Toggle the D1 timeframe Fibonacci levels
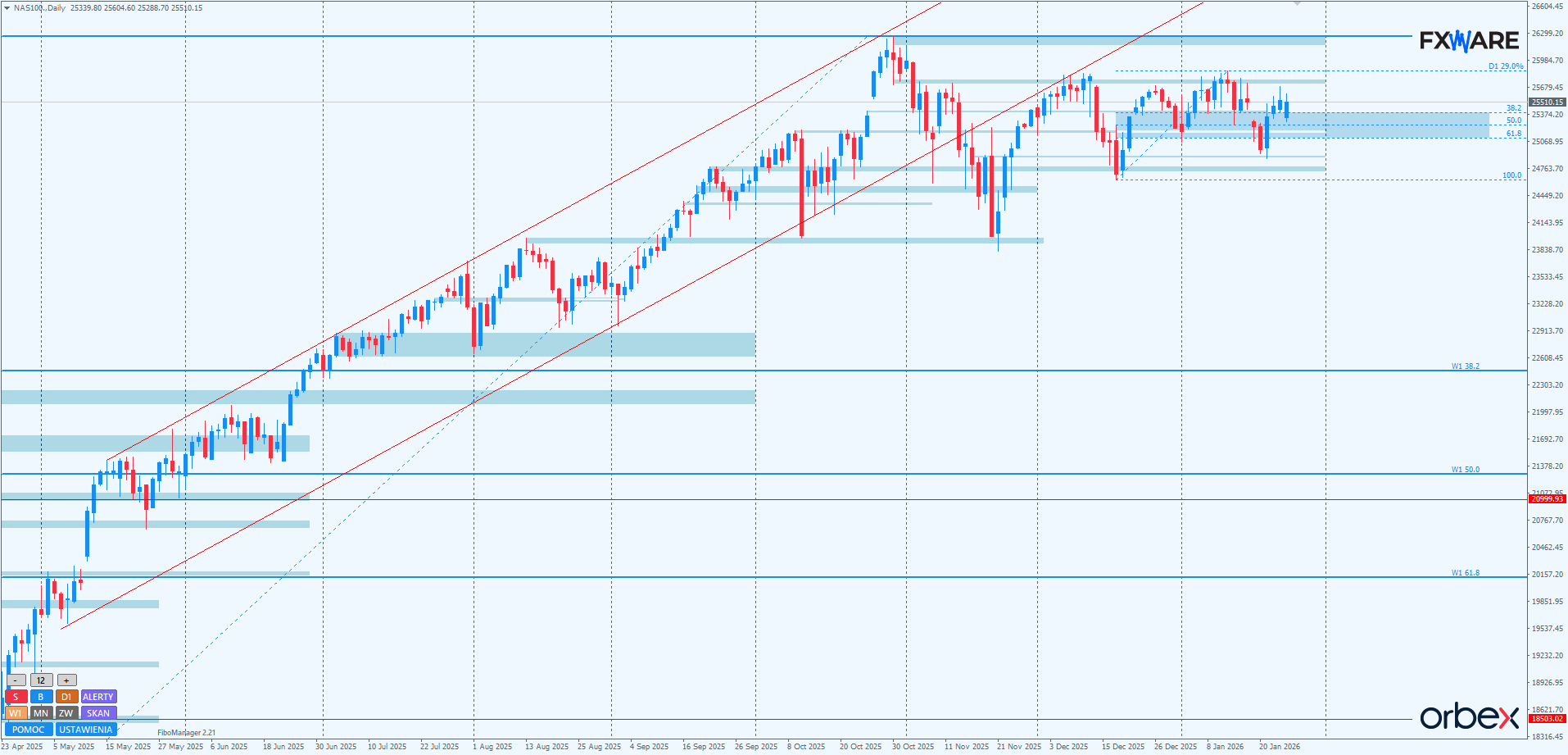The image size is (1568, 755). pos(66,697)
